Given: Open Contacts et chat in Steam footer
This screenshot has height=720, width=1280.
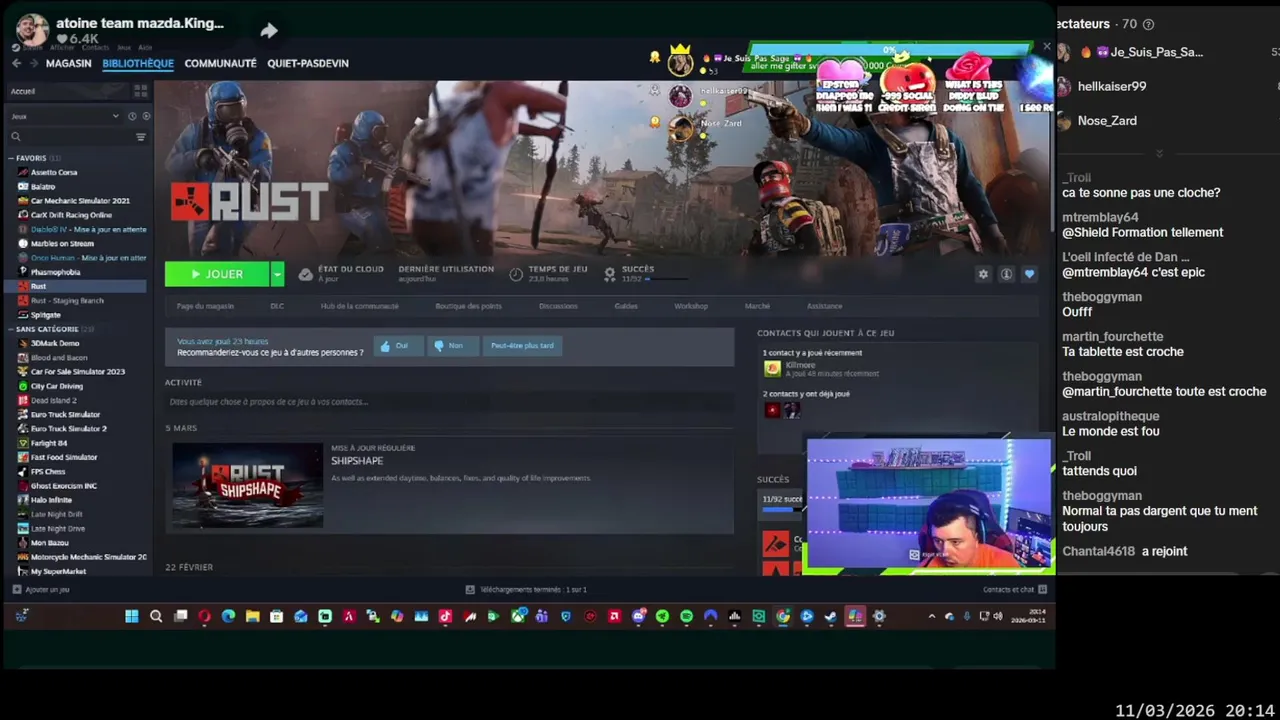Looking at the screenshot, I should [1014, 590].
